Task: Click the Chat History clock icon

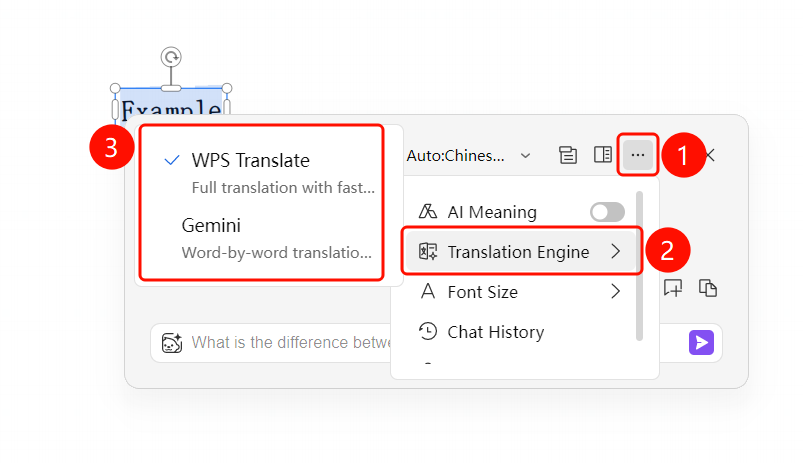Action: pyautogui.click(x=428, y=331)
